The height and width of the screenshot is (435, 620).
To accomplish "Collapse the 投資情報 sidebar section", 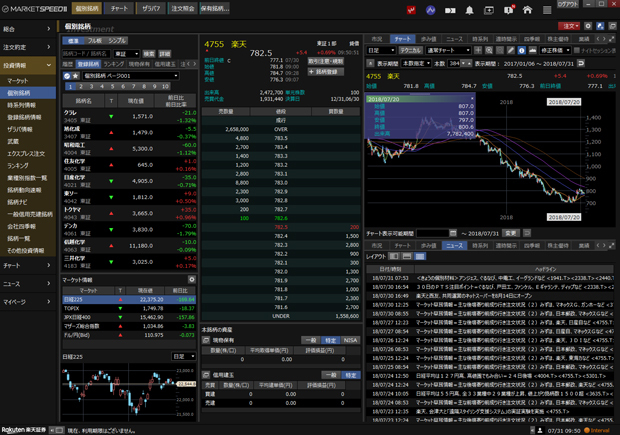I will pos(28,65).
